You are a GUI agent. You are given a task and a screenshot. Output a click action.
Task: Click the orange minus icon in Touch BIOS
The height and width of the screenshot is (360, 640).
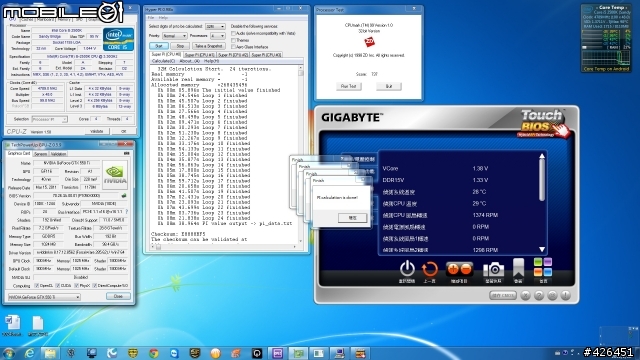[x=466, y=269]
